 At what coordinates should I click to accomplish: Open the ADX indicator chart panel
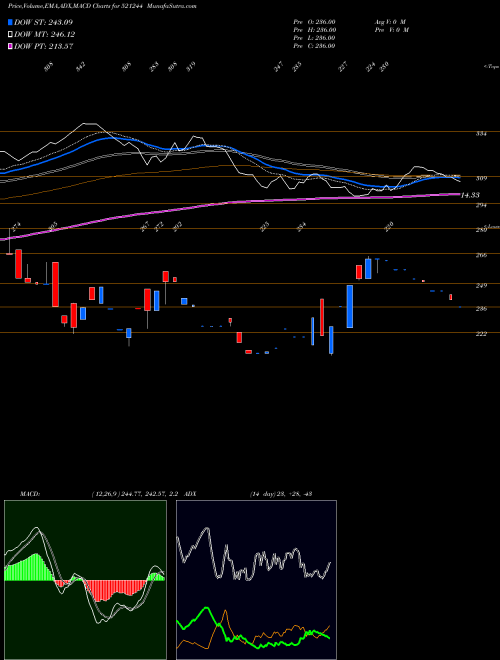click(x=256, y=580)
